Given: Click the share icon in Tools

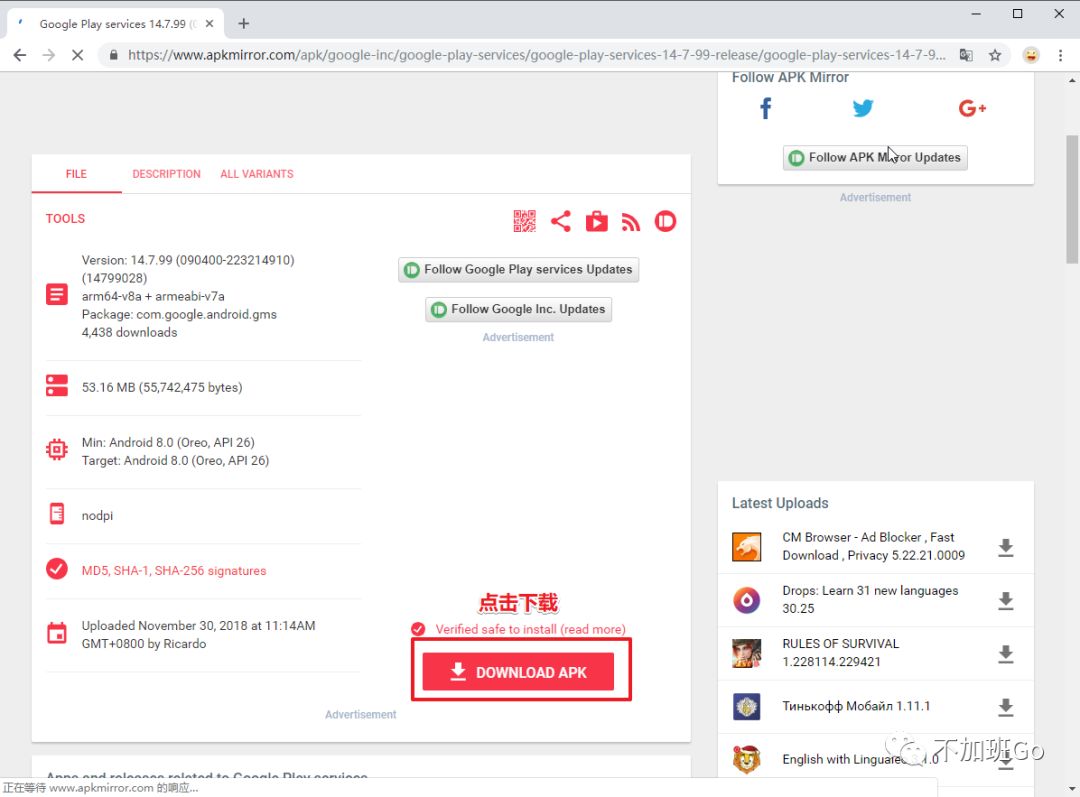Looking at the screenshot, I should point(561,221).
